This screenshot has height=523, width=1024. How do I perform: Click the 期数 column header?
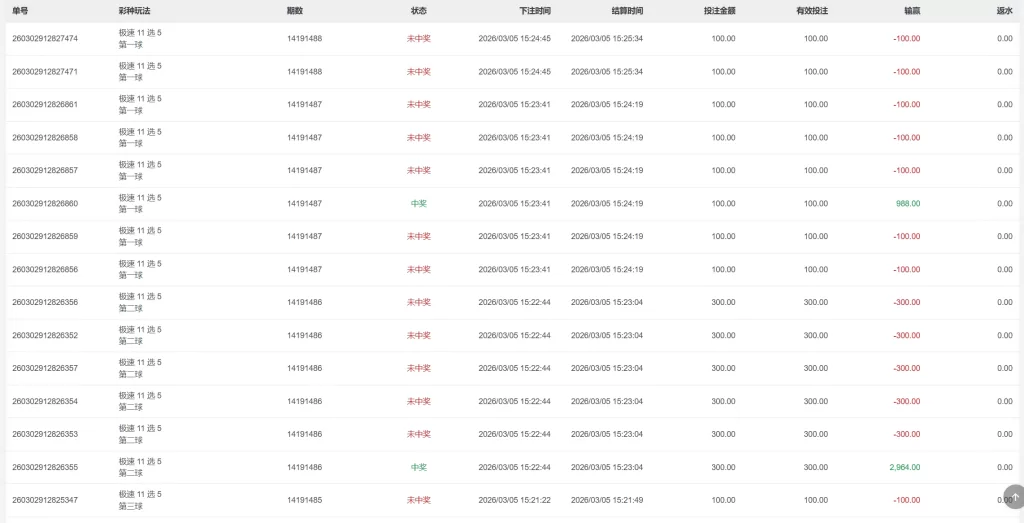coord(295,11)
